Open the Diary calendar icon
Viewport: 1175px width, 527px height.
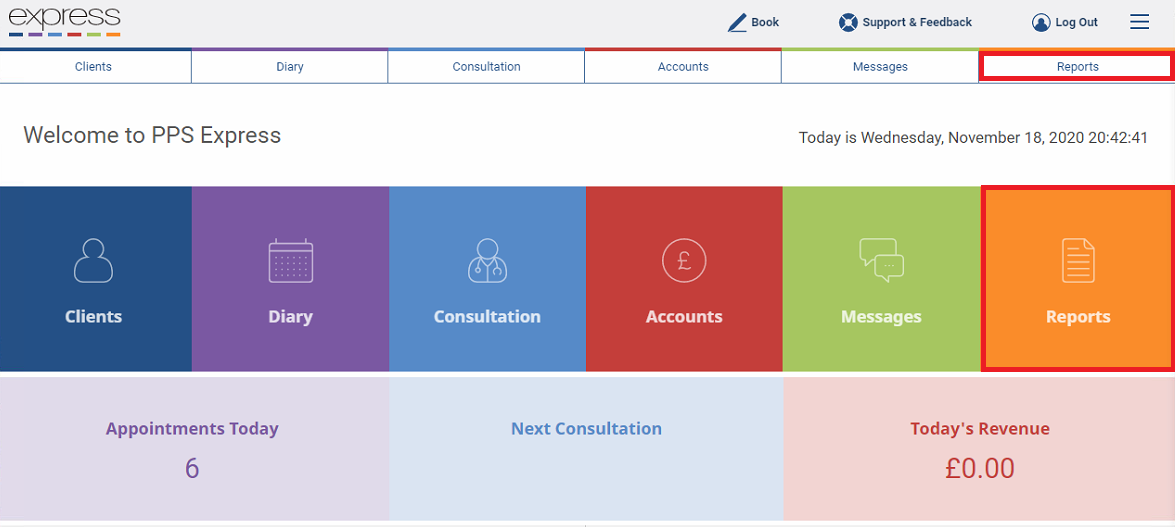tap(290, 261)
